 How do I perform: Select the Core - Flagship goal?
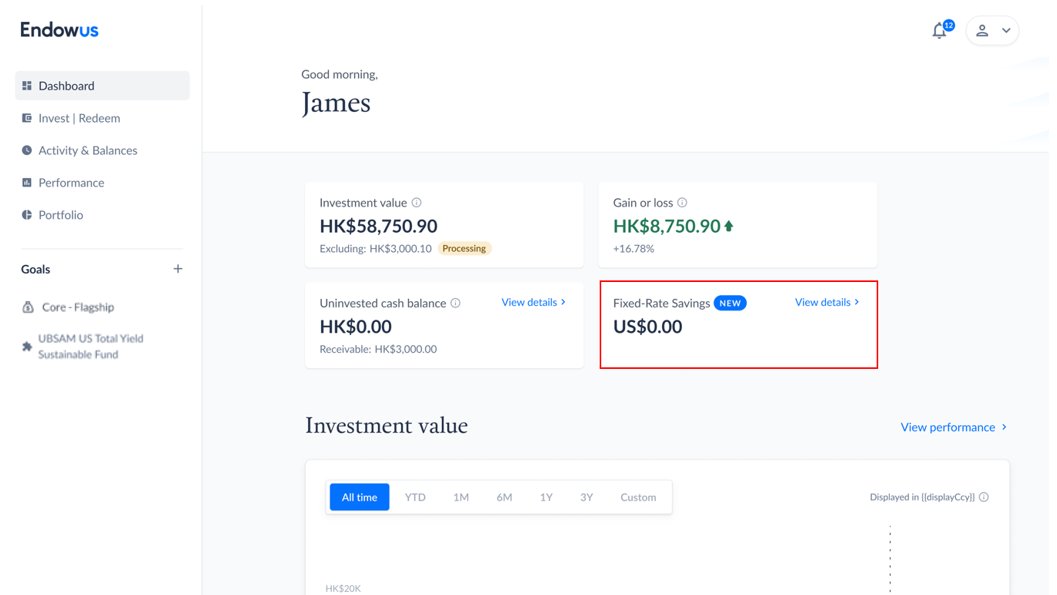click(x=77, y=307)
